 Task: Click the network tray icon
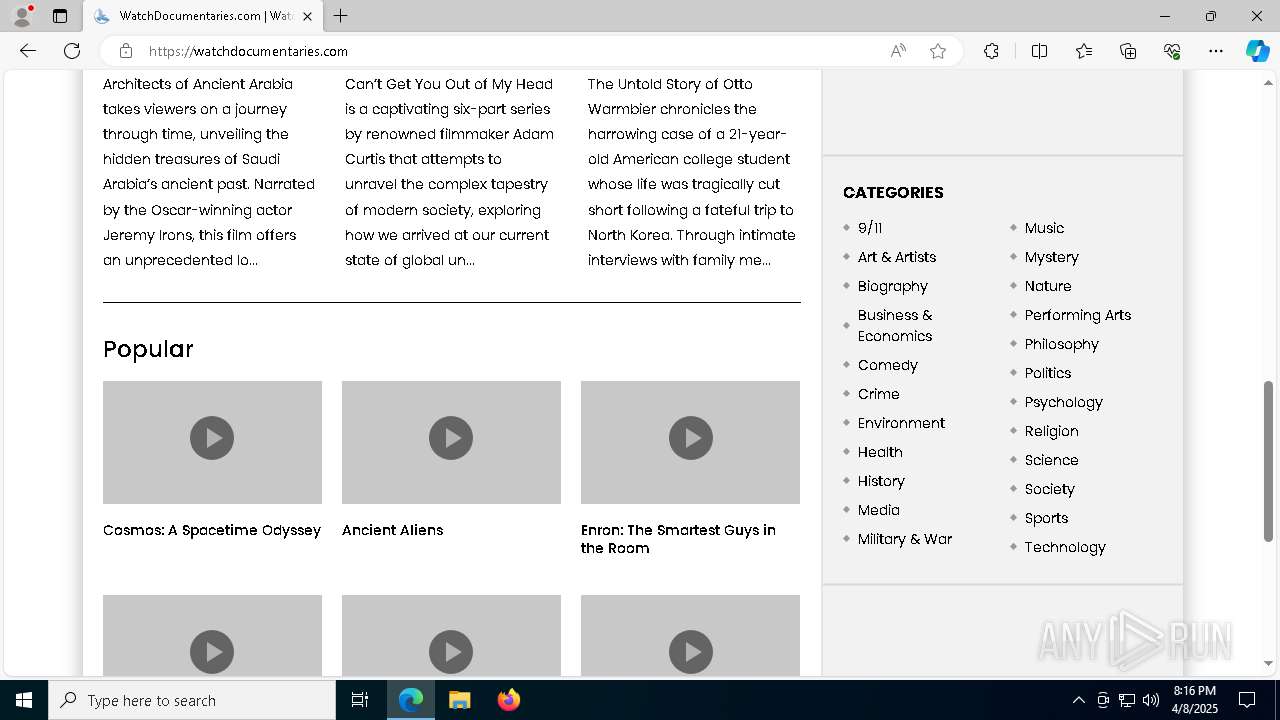pos(1127,700)
